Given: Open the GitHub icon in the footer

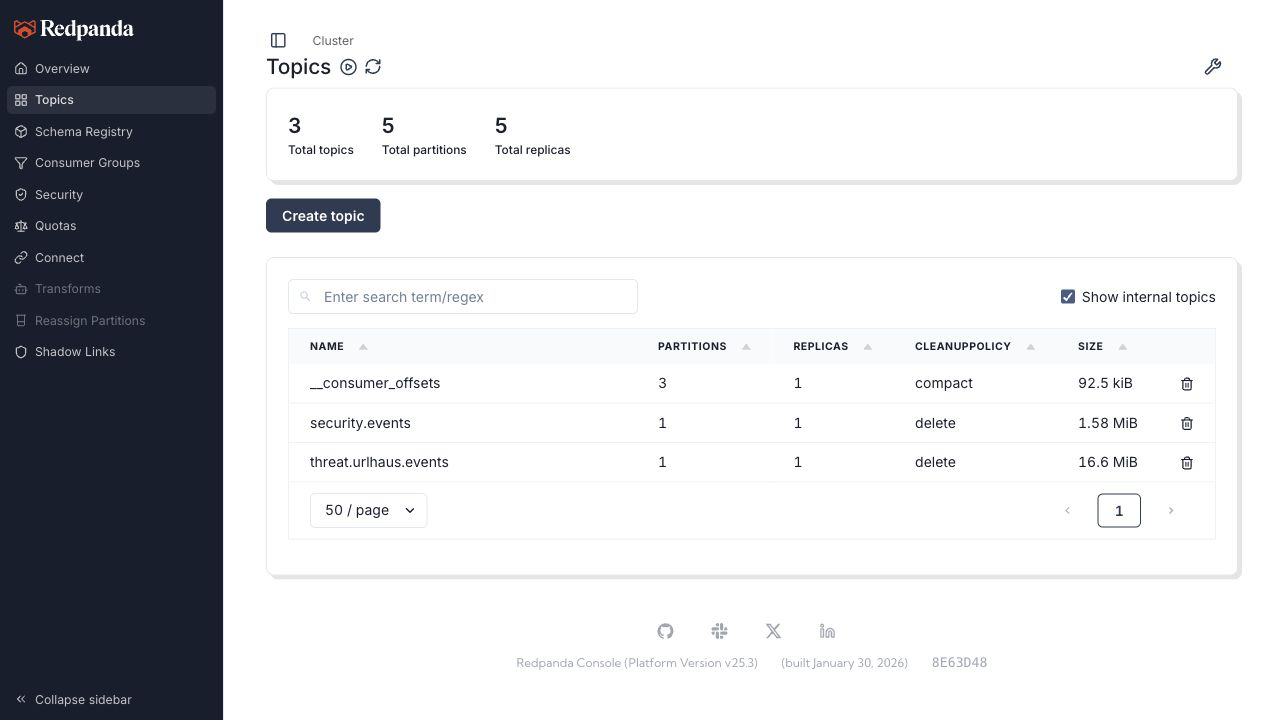Looking at the screenshot, I should [665, 631].
